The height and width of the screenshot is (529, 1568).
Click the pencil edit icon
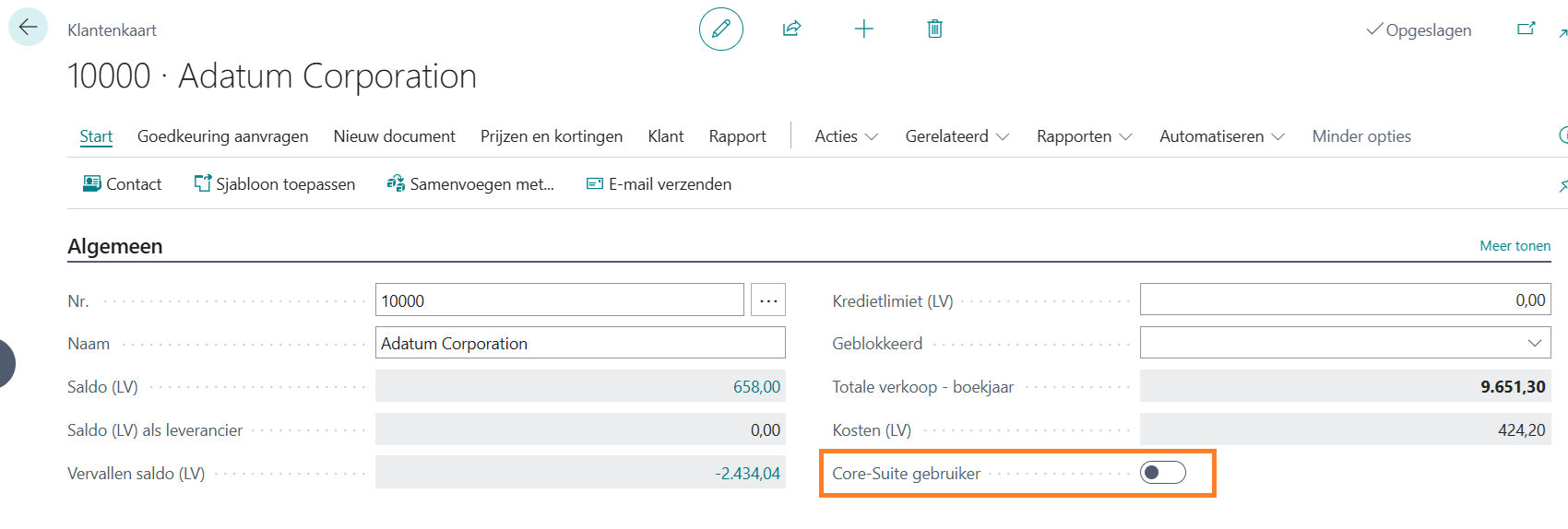click(x=720, y=29)
